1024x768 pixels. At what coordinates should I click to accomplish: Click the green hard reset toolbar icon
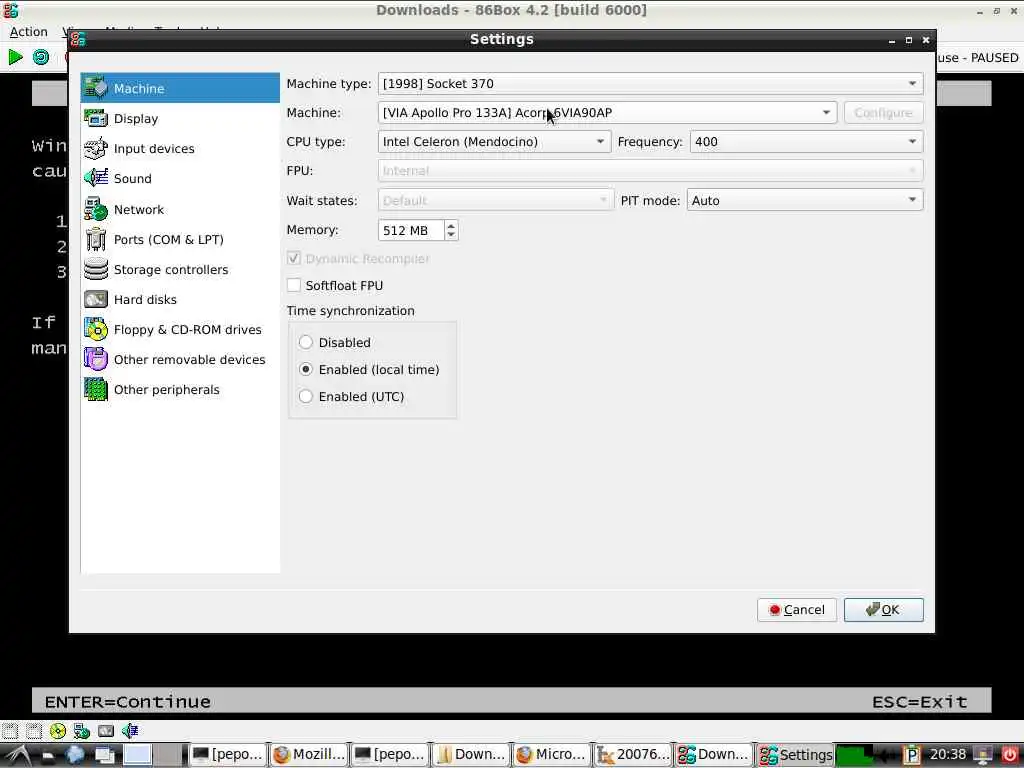[x=41, y=57]
